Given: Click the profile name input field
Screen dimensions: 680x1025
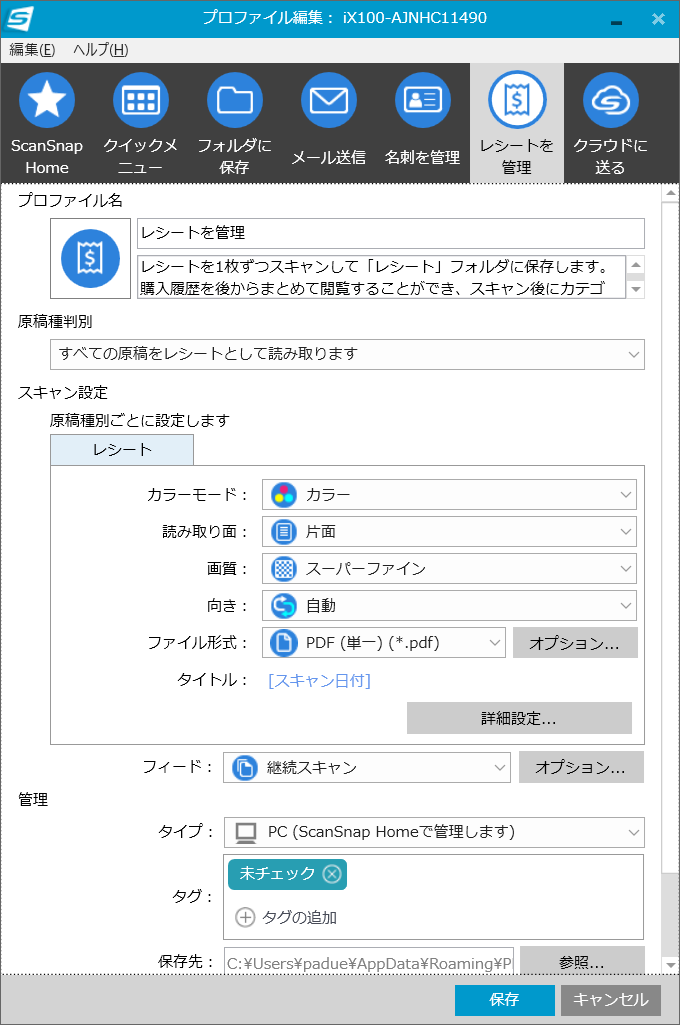Looking at the screenshot, I should 390,233.
